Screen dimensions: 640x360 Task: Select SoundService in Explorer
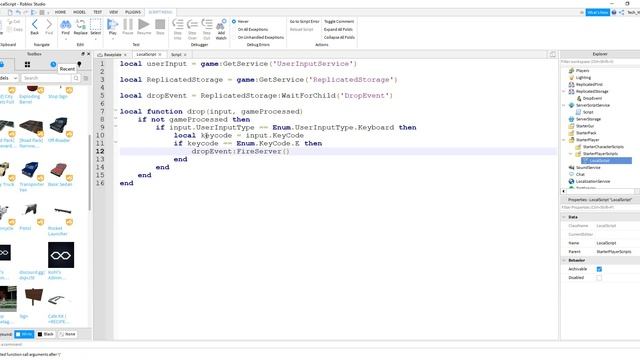pos(588,167)
